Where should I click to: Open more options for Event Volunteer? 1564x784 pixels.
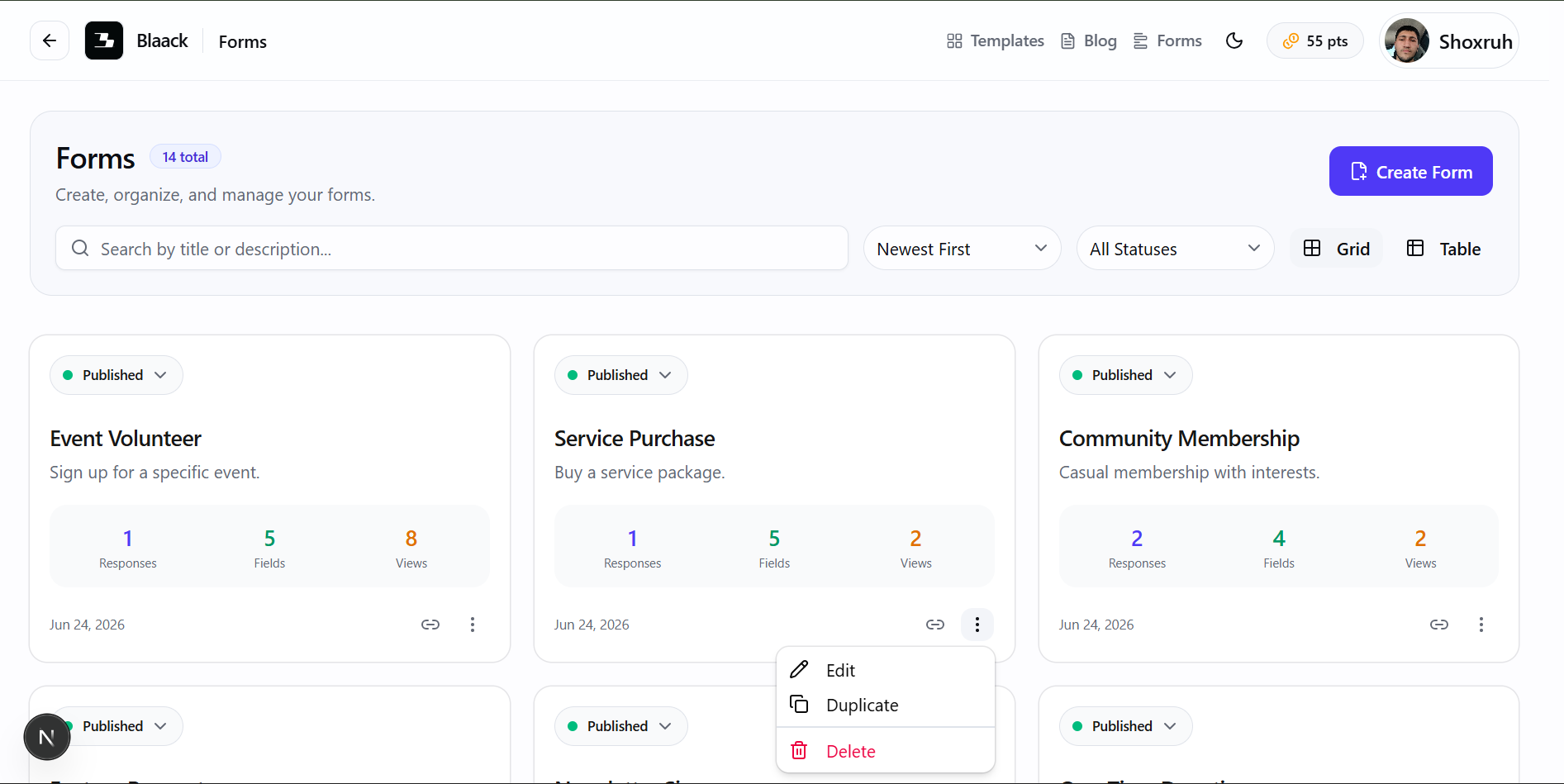[473, 625]
